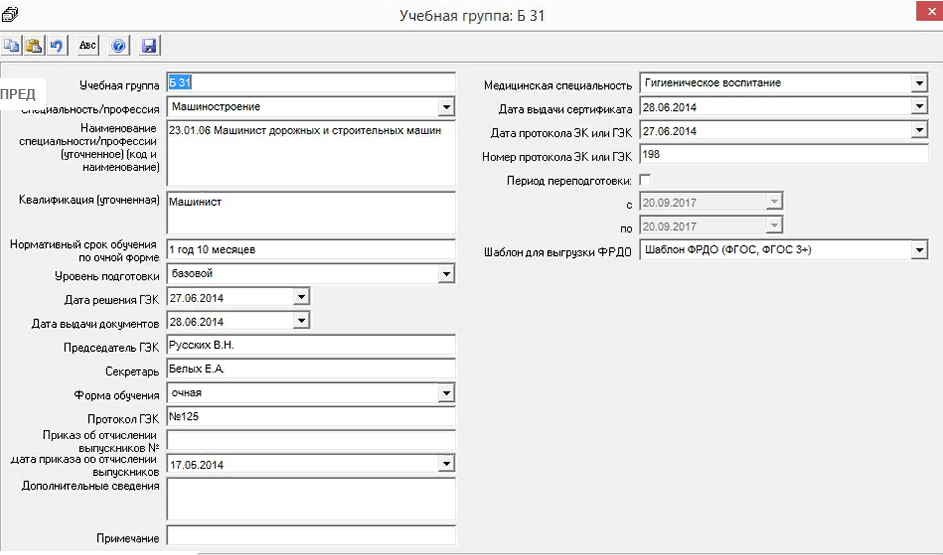
Task: Toggle the Период переподготовки checkbox
Action: pyautogui.click(x=645, y=180)
